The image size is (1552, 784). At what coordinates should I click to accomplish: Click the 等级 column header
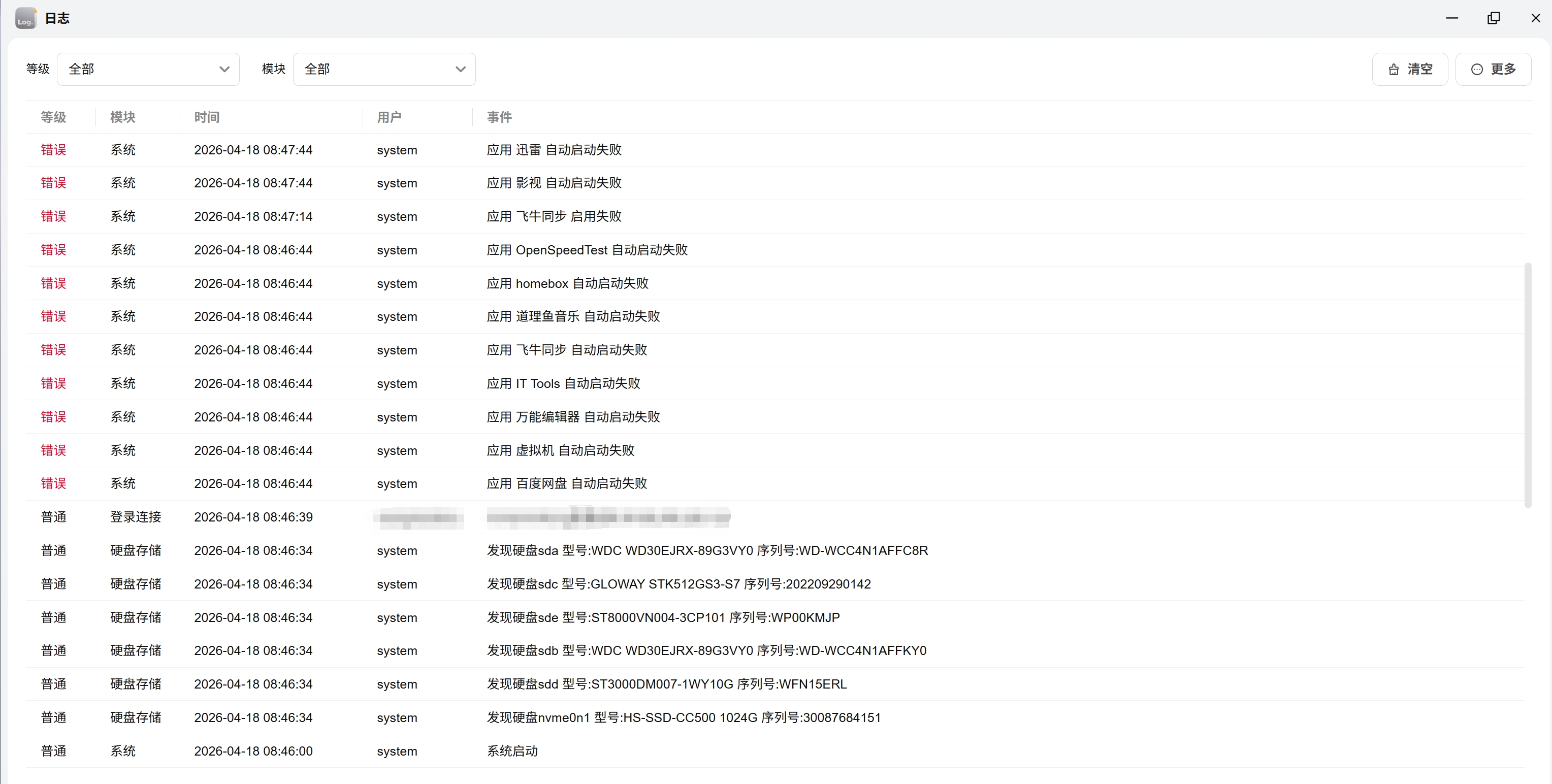coord(53,117)
